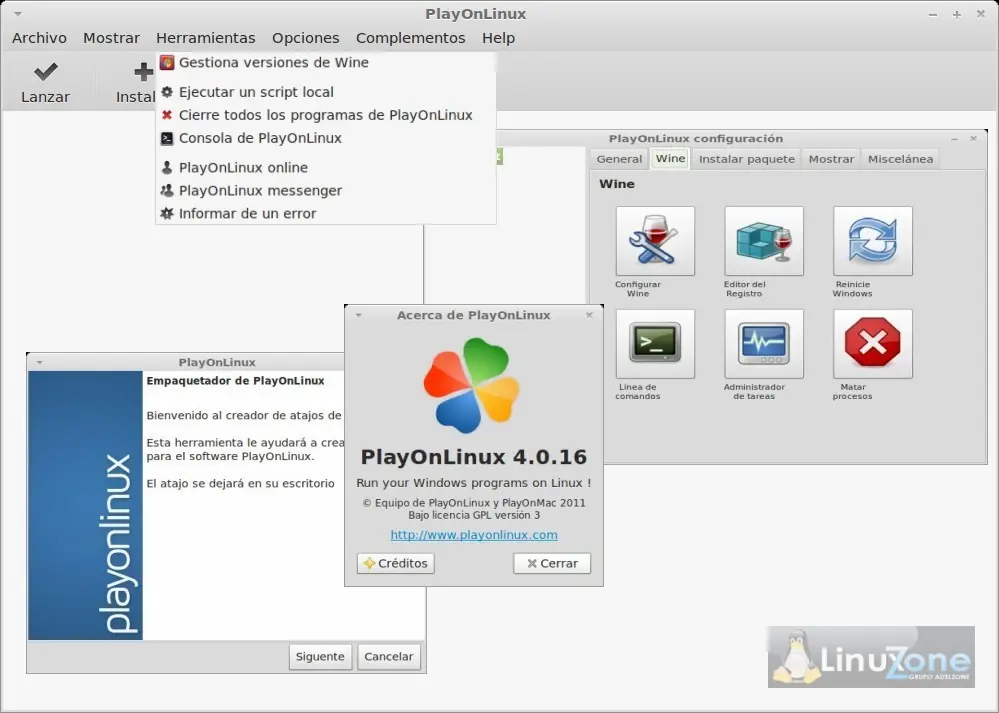The width and height of the screenshot is (999, 713).
Task: Click 'PlayOnLinux 4.0.16' version text
Action: coord(474,457)
